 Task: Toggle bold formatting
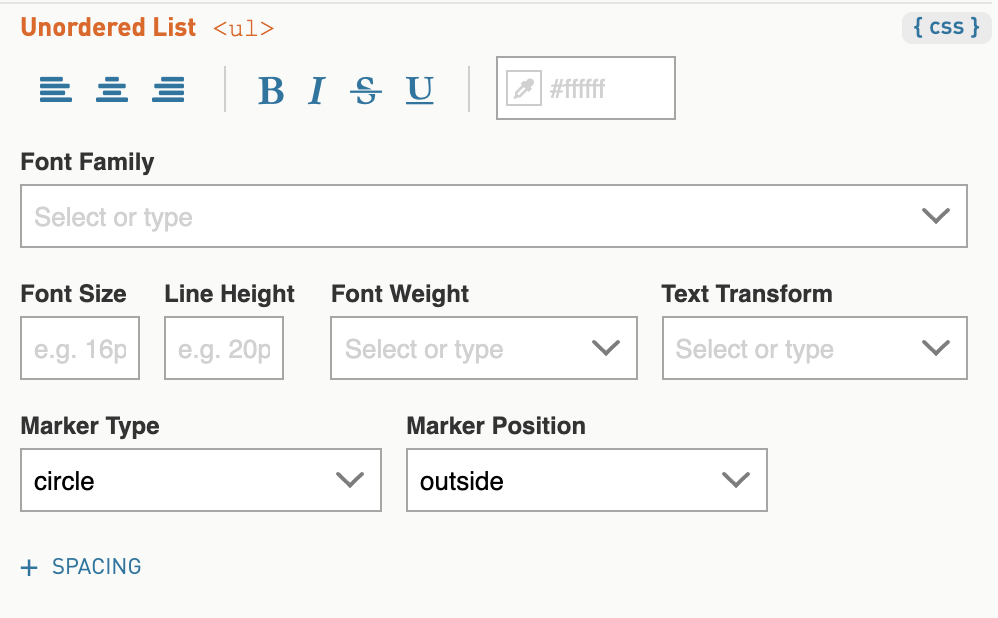(x=271, y=90)
